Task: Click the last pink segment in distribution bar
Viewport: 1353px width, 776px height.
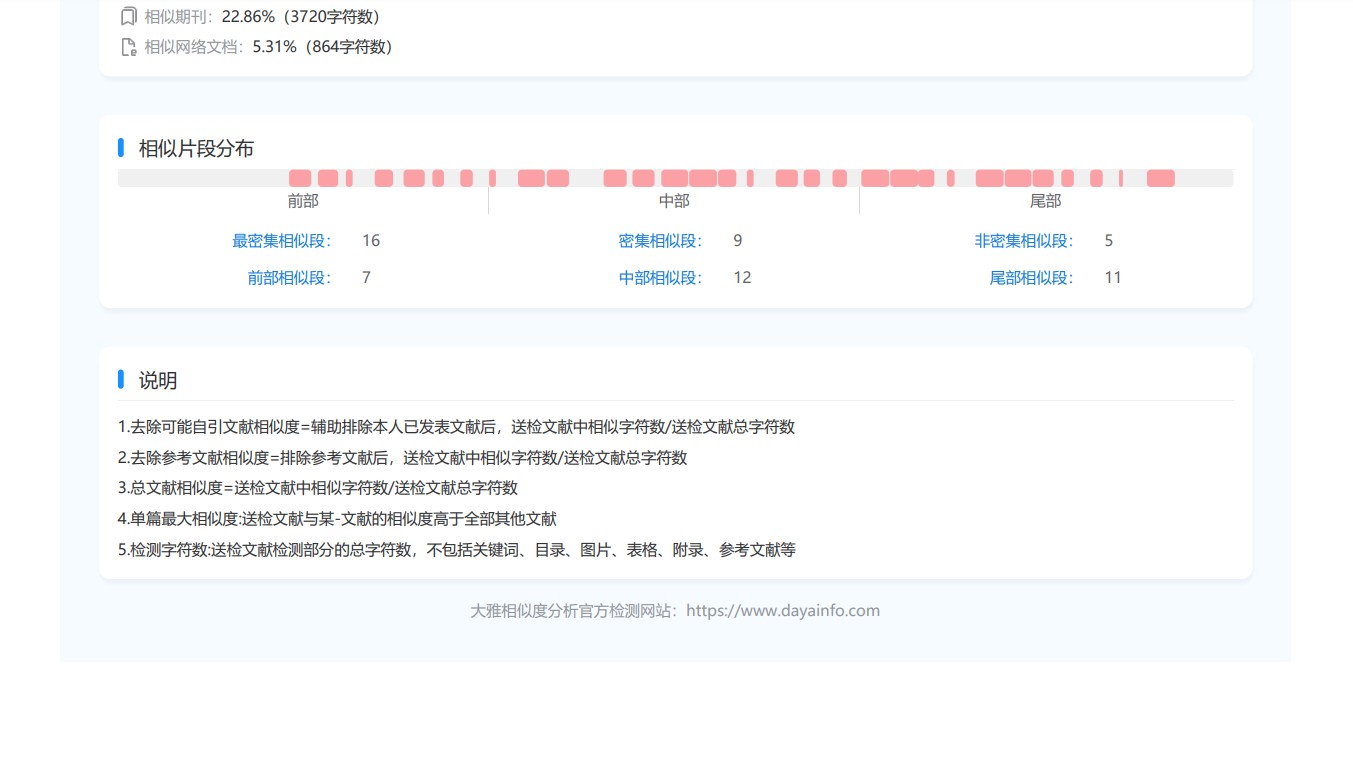Action: pyautogui.click(x=1160, y=178)
